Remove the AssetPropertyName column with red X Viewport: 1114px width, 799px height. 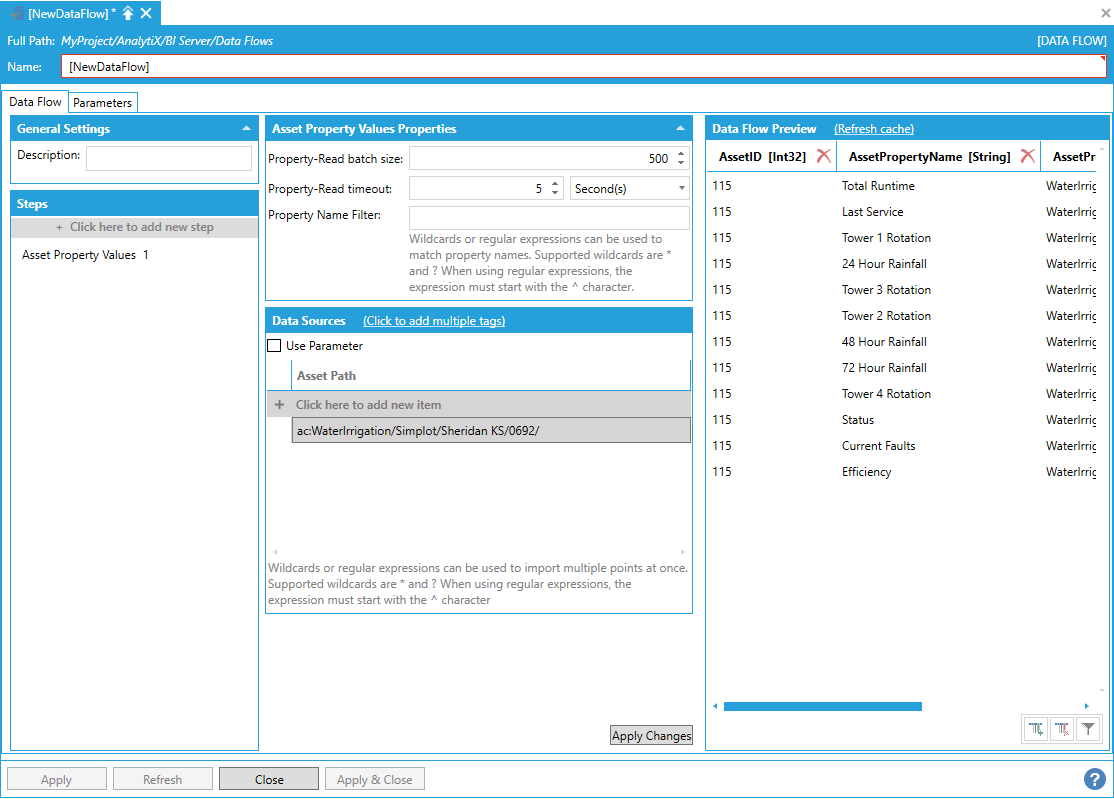point(1027,156)
